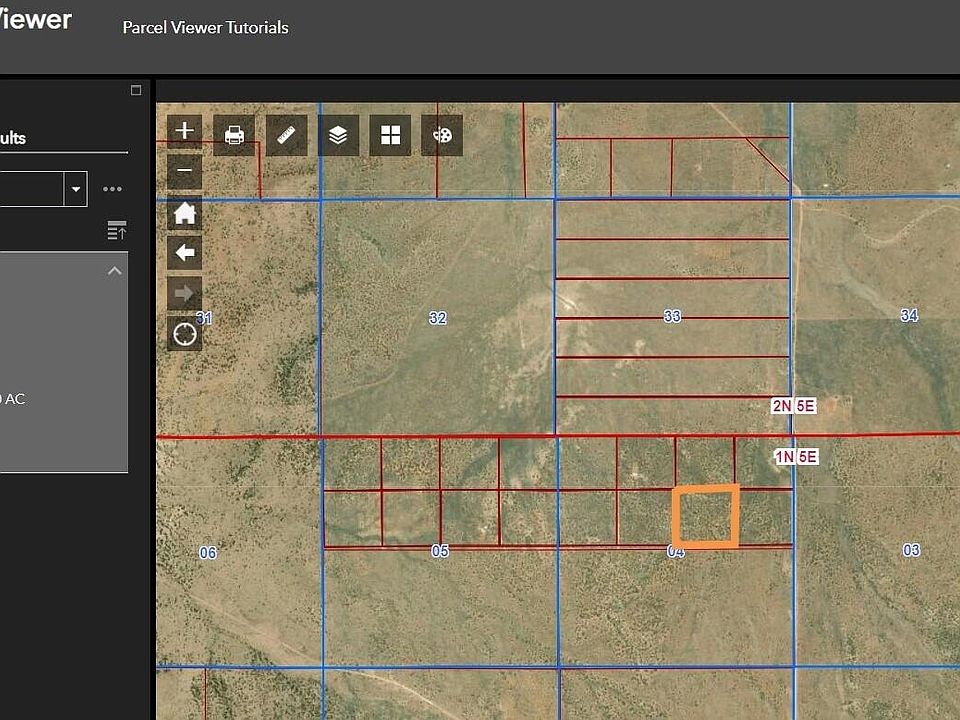
Task: Open the print tool
Action: coord(234,135)
